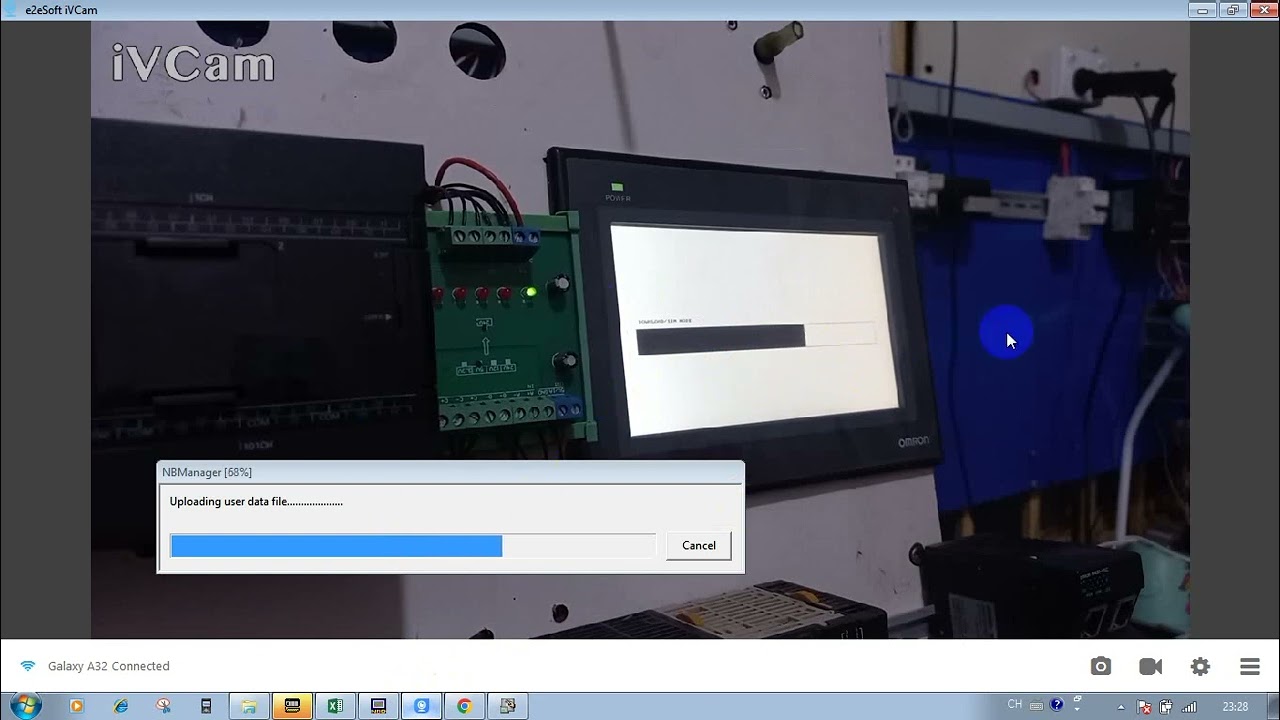The image size is (1280, 720).
Task: Restore down the iVCam window
Action: 1232,10
